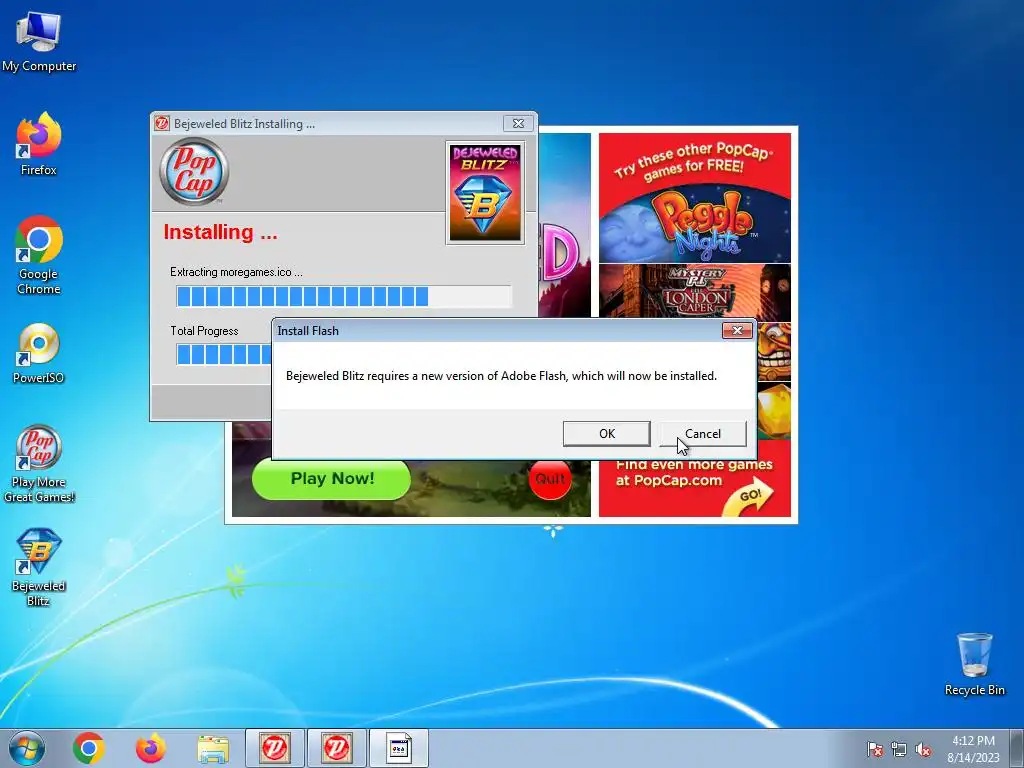
Task: Launch Chrome from the taskbar
Action: (x=89, y=748)
